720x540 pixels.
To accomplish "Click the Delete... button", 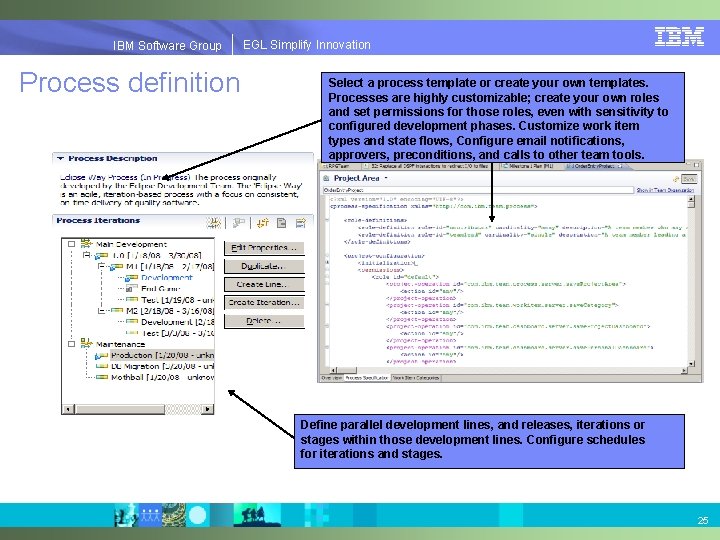I will pos(264,321).
